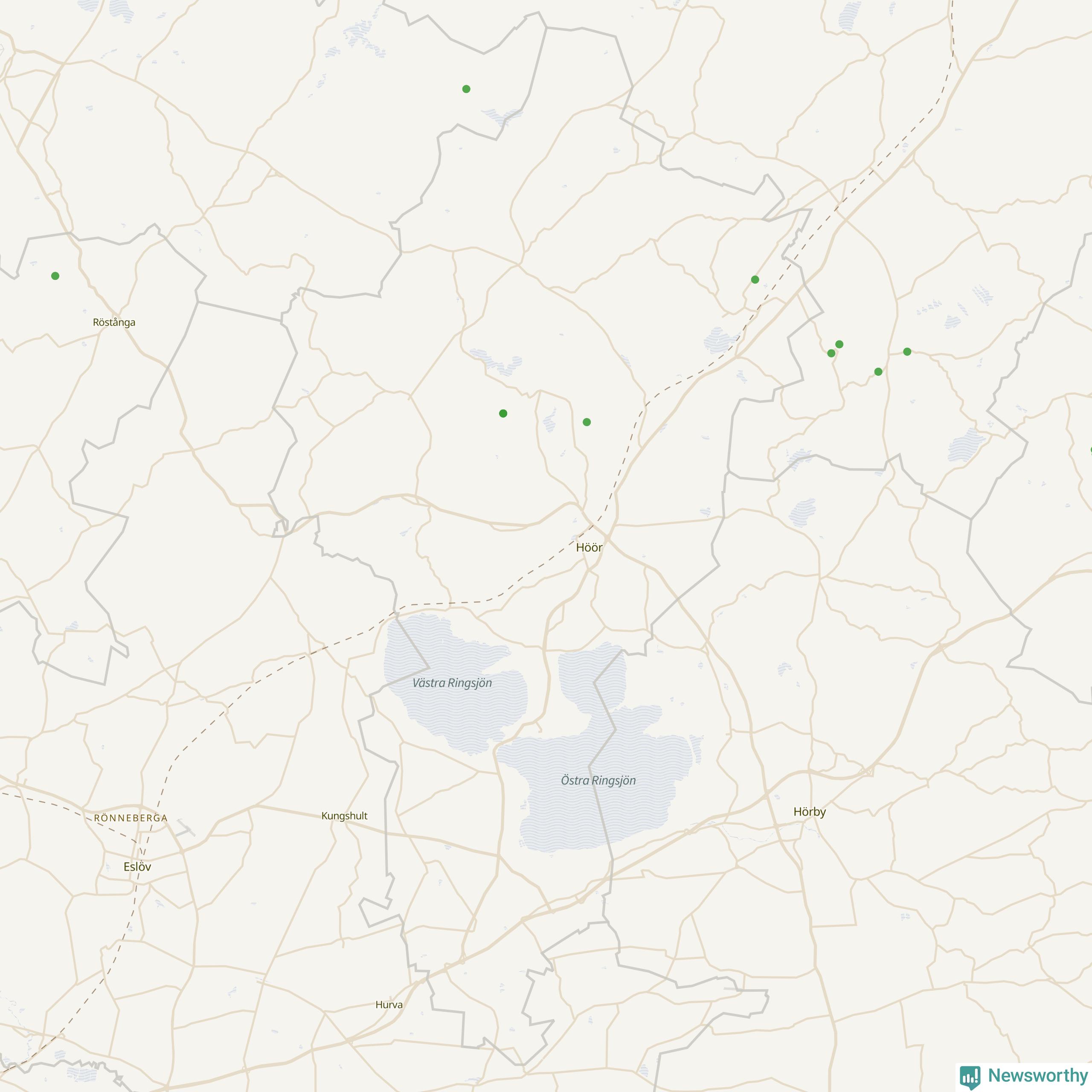Select the upper marker of the adjacent green pair
This screenshot has height=1092, width=1092.
(x=839, y=344)
